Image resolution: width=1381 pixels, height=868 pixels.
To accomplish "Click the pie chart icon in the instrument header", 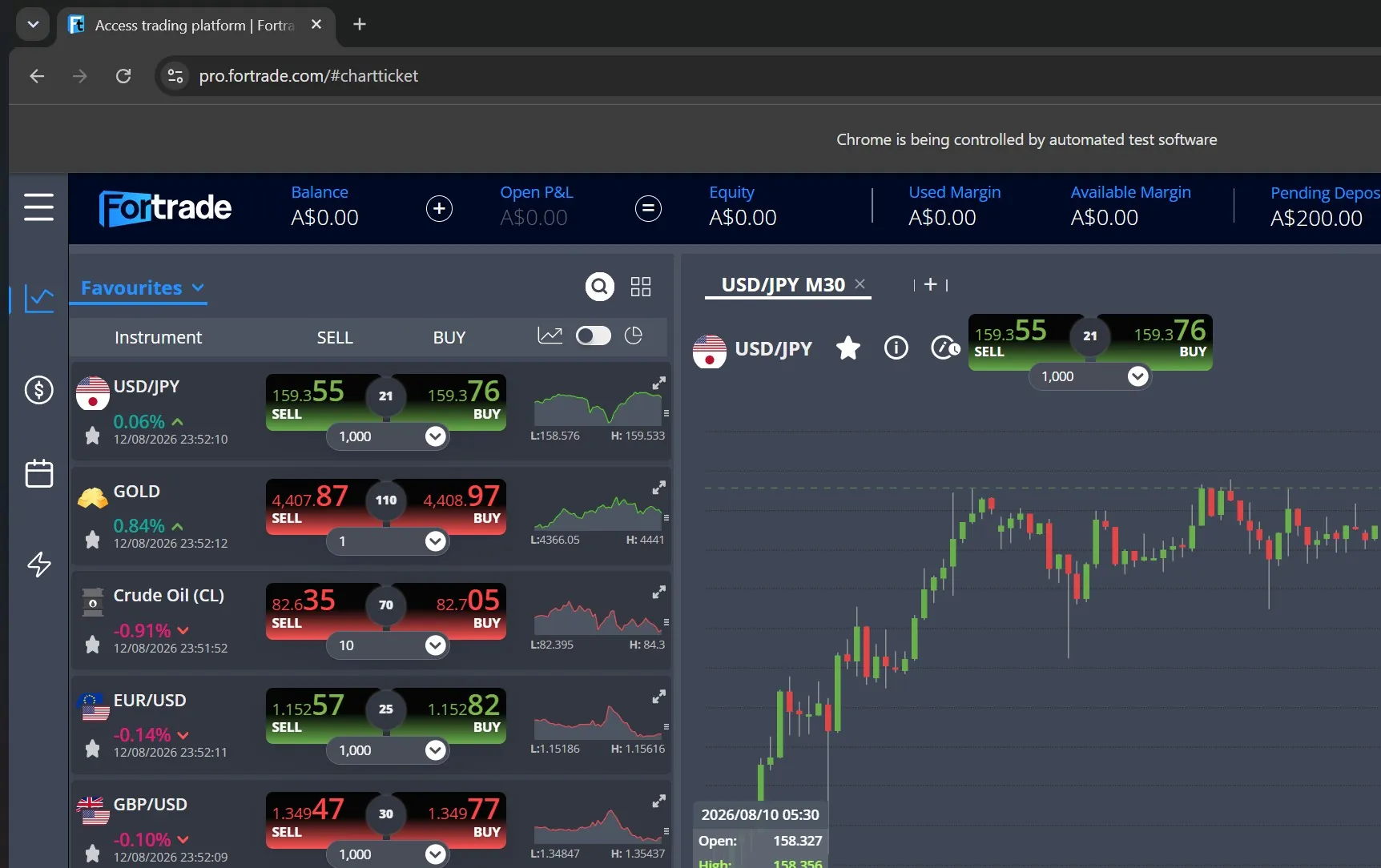I will (634, 336).
